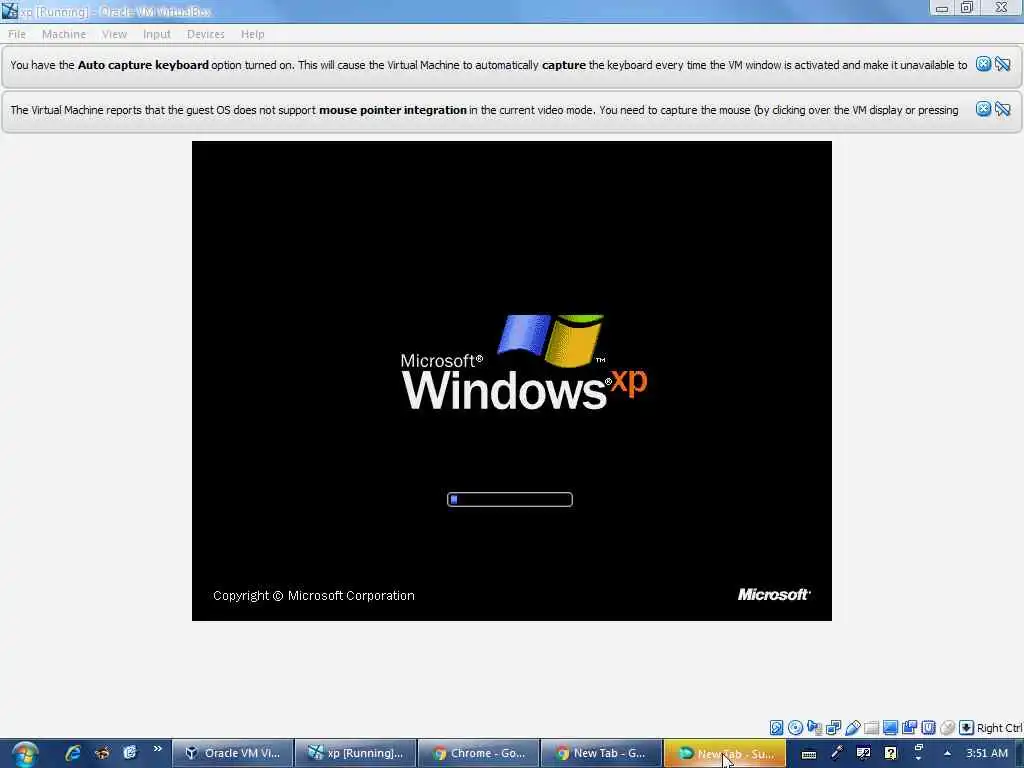Open the Windows Start menu
The height and width of the screenshot is (768, 1024).
pos(24,754)
